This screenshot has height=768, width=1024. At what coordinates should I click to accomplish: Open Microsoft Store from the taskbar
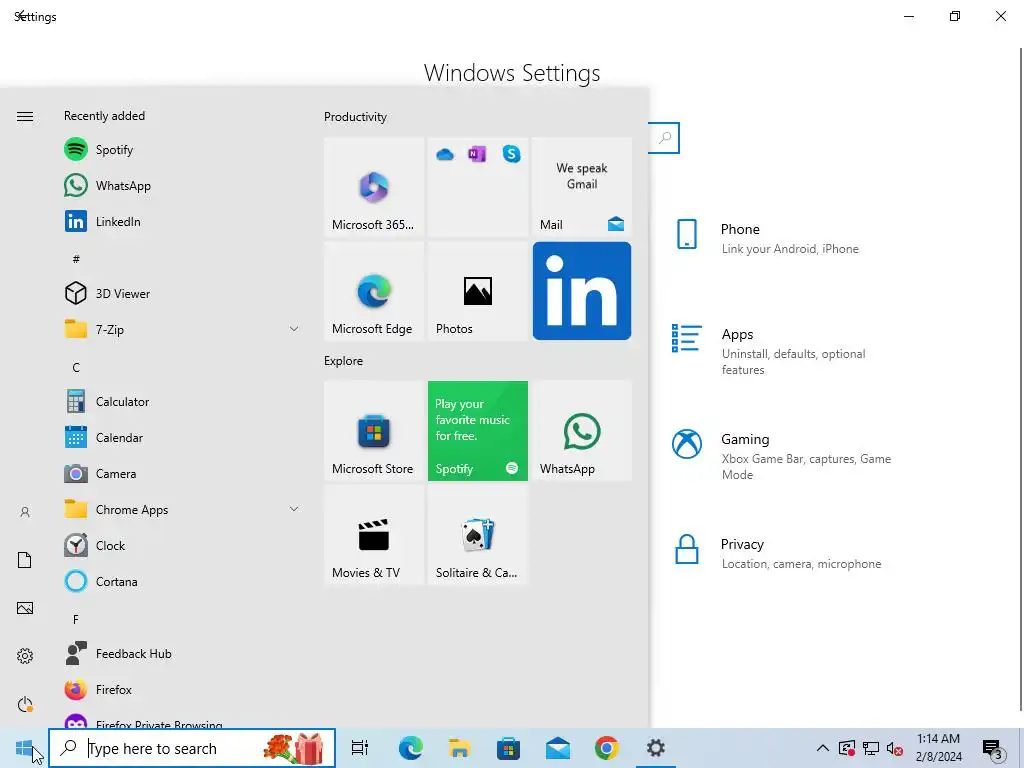[x=508, y=748]
